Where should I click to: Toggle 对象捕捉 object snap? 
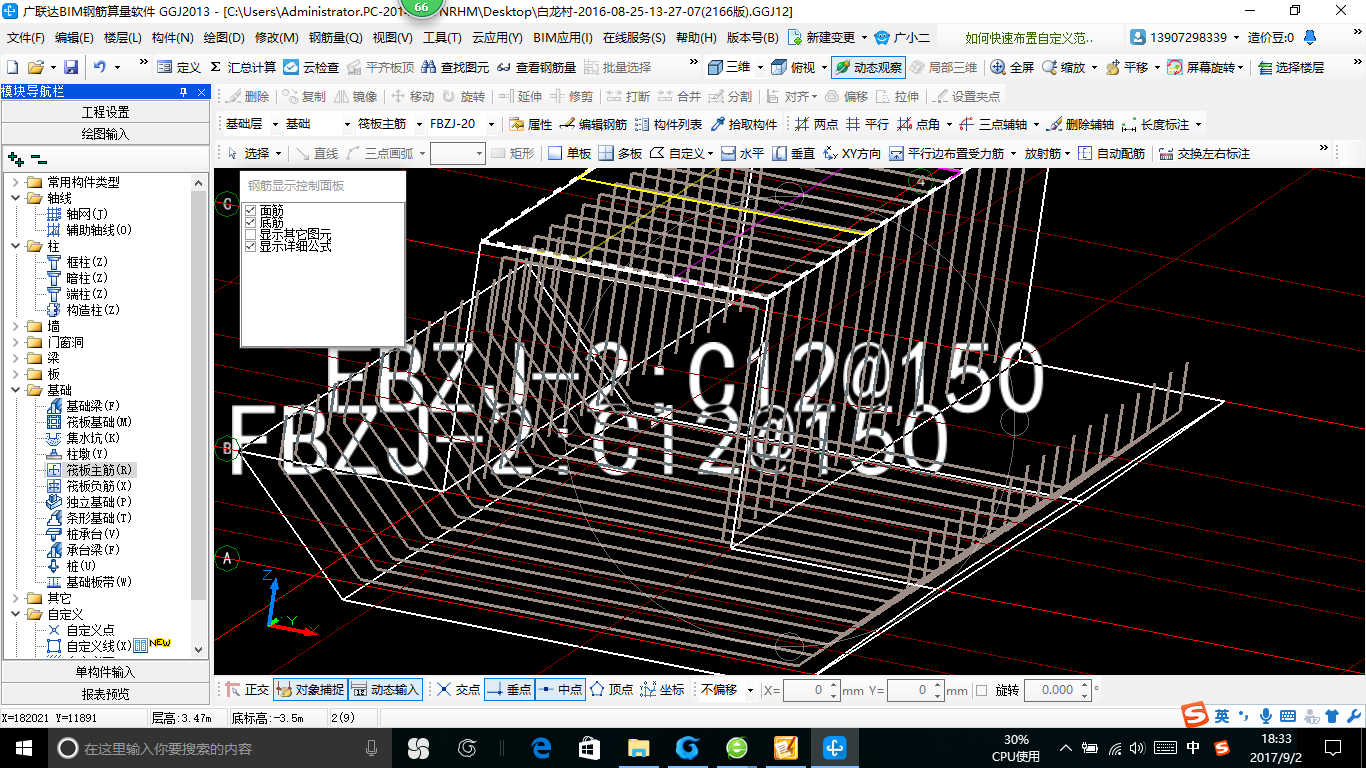(310, 690)
